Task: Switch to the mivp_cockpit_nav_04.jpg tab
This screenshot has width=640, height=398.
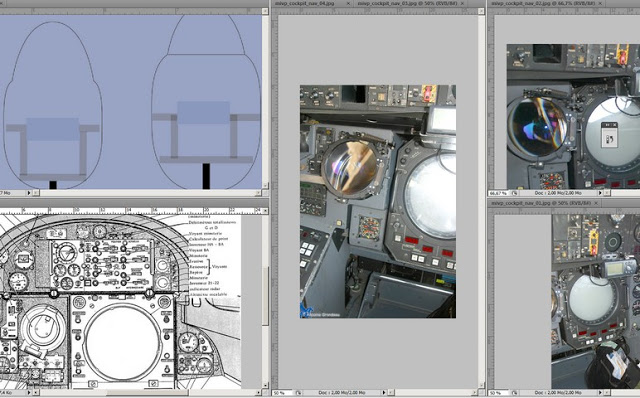Action: [304, 3]
